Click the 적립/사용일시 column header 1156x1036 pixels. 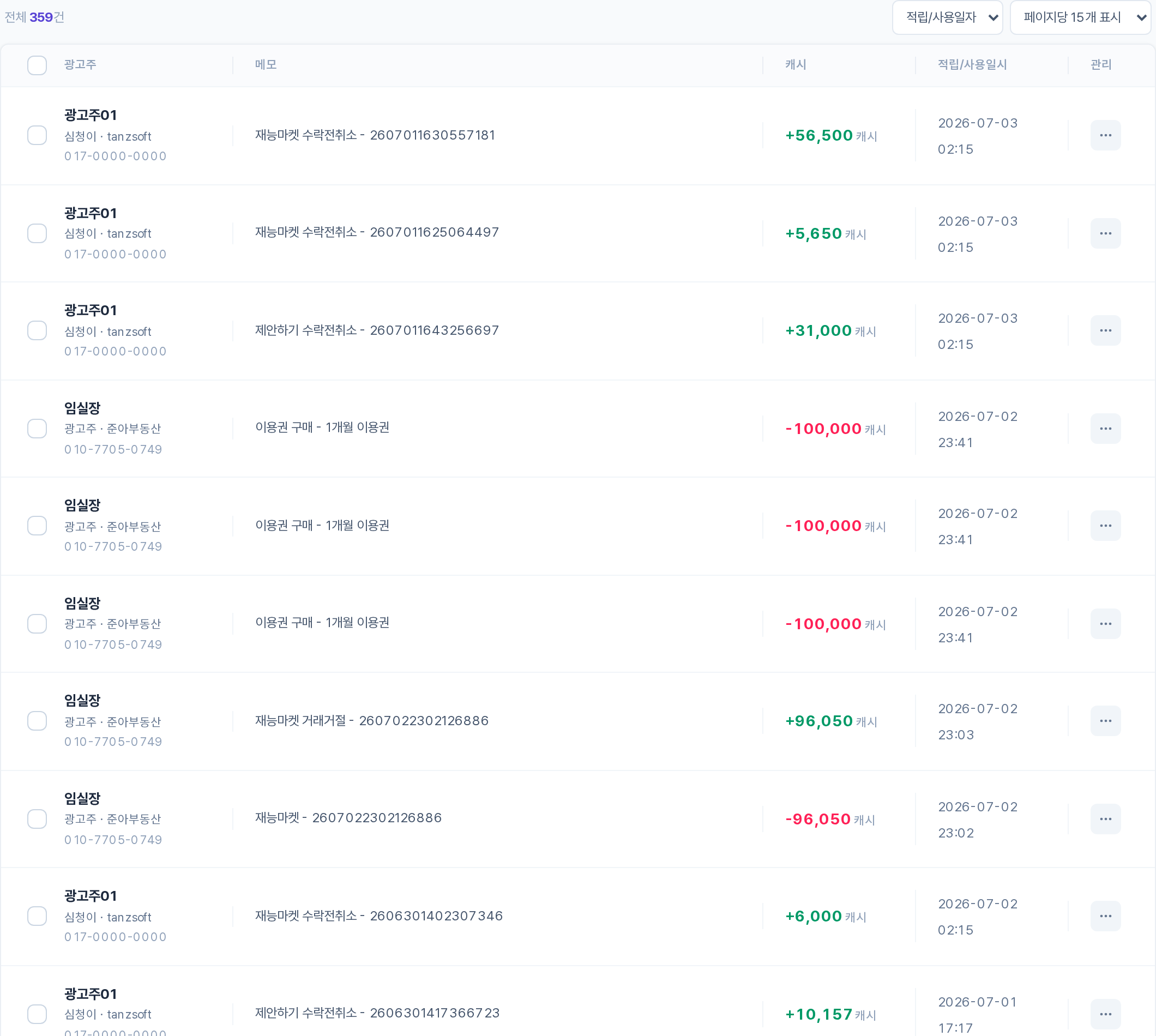point(972,64)
